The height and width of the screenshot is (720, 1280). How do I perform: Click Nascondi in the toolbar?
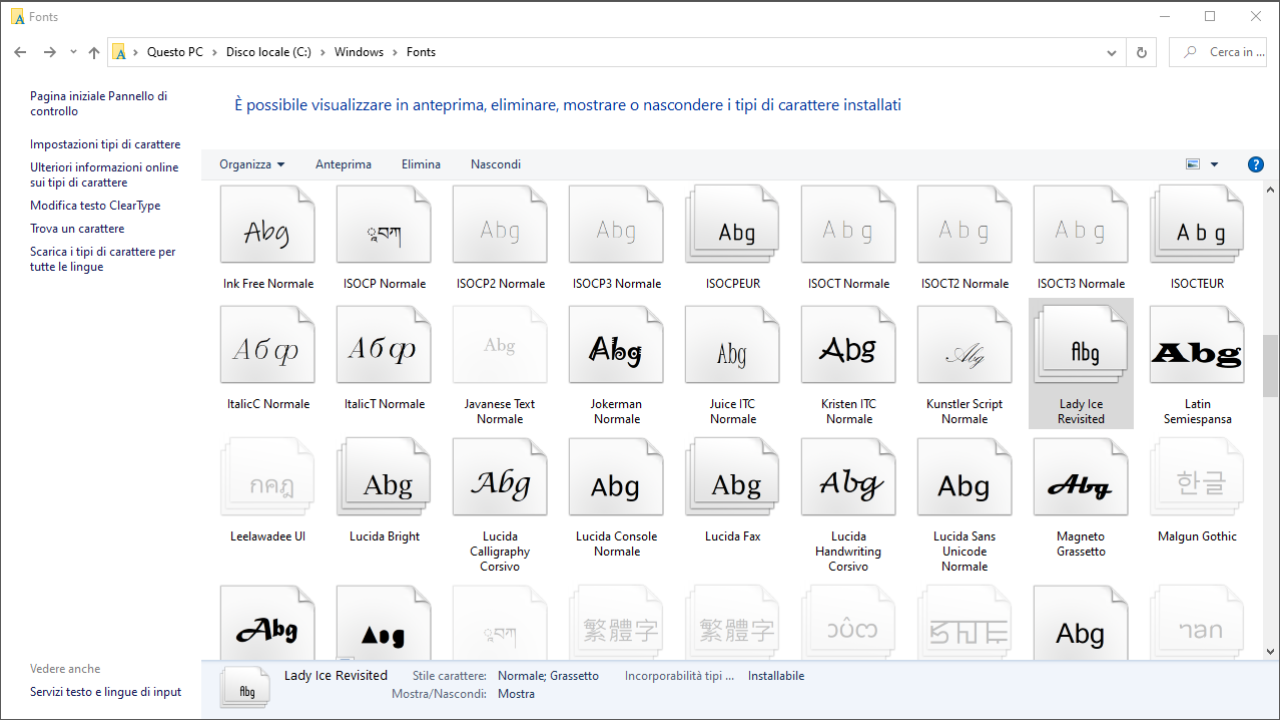[495, 165]
